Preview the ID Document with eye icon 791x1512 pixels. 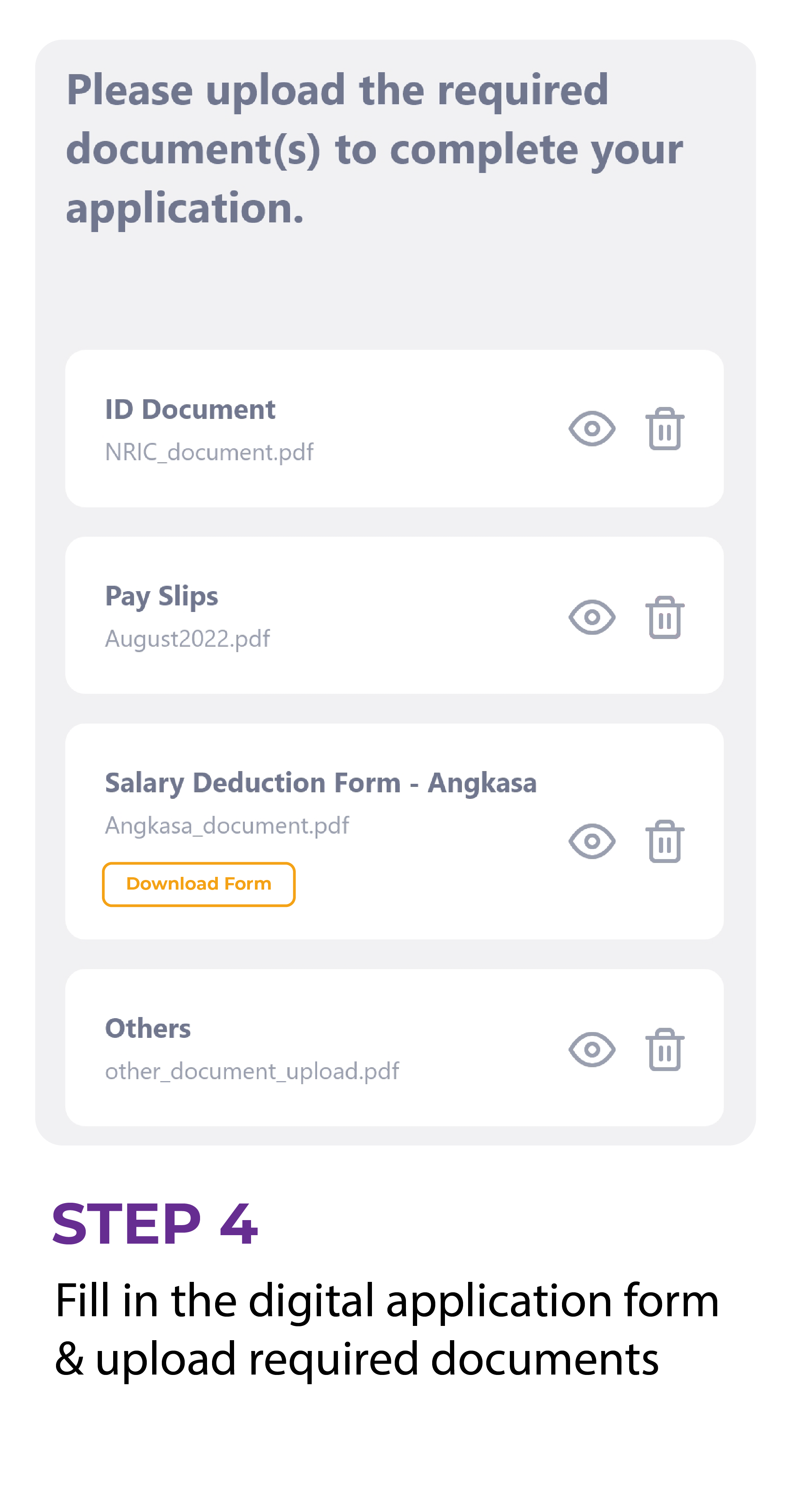click(592, 429)
